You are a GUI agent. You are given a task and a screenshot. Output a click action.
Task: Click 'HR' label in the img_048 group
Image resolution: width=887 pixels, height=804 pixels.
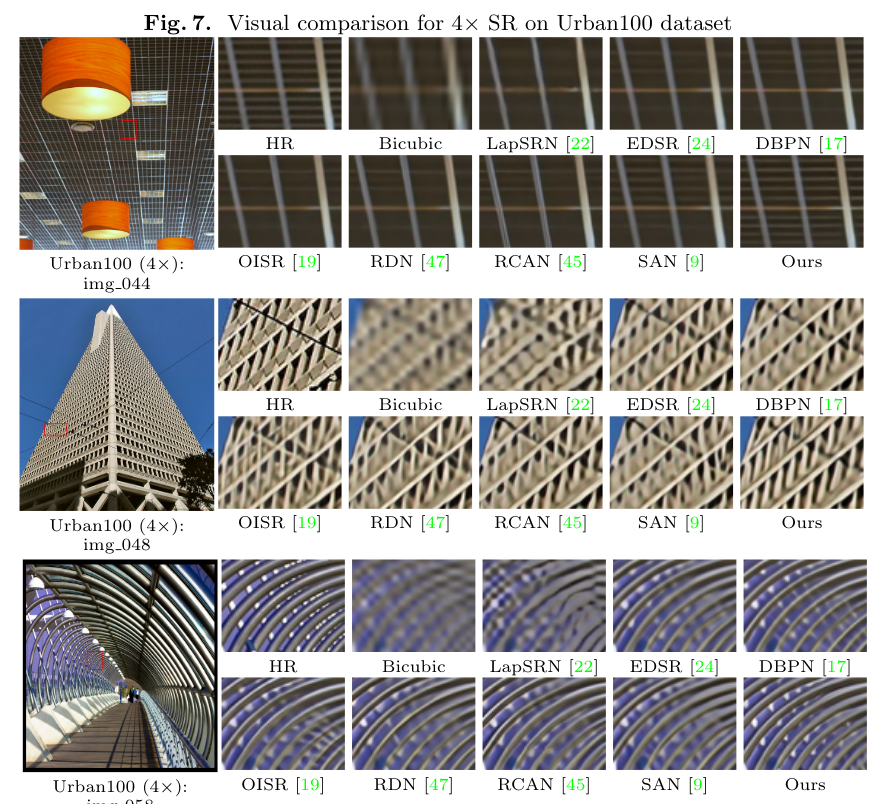point(280,405)
